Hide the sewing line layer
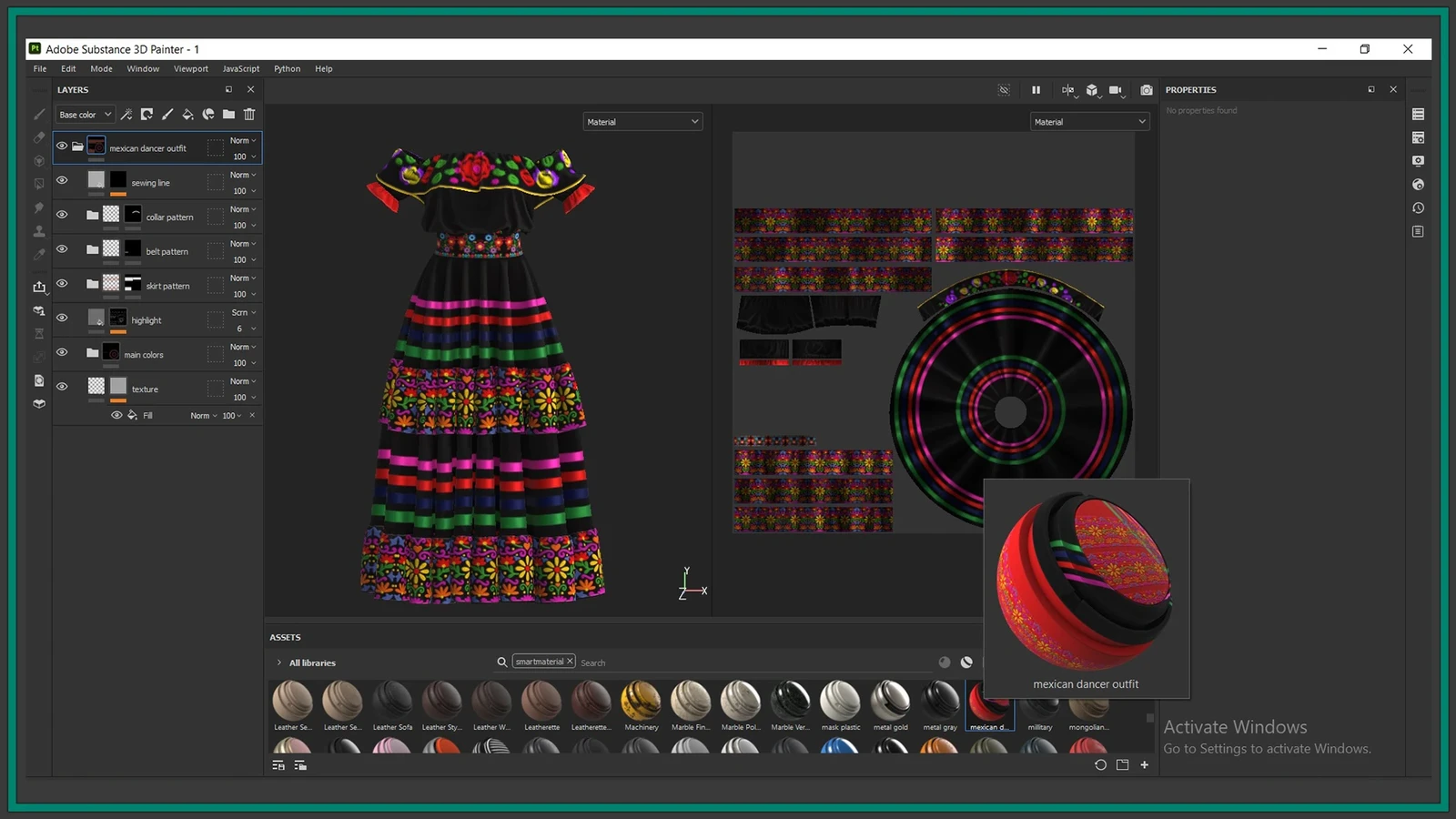 point(62,180)
